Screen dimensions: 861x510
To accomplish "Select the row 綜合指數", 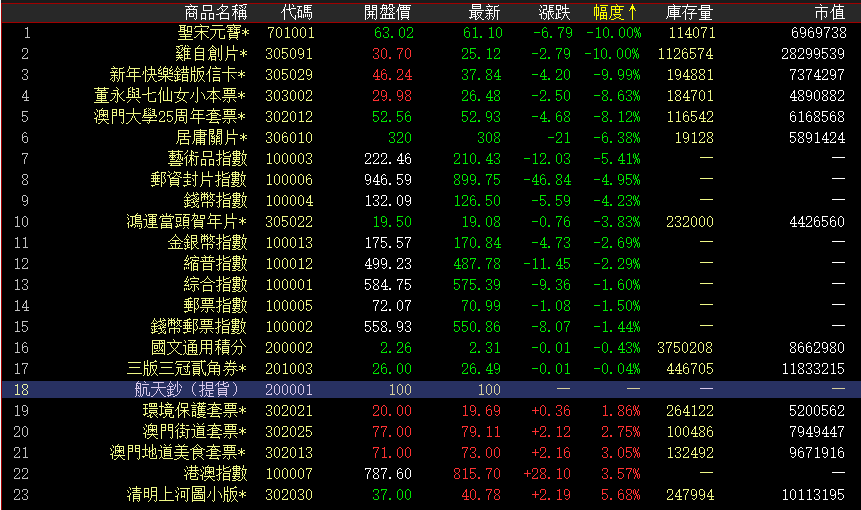I will click(430, 285).
